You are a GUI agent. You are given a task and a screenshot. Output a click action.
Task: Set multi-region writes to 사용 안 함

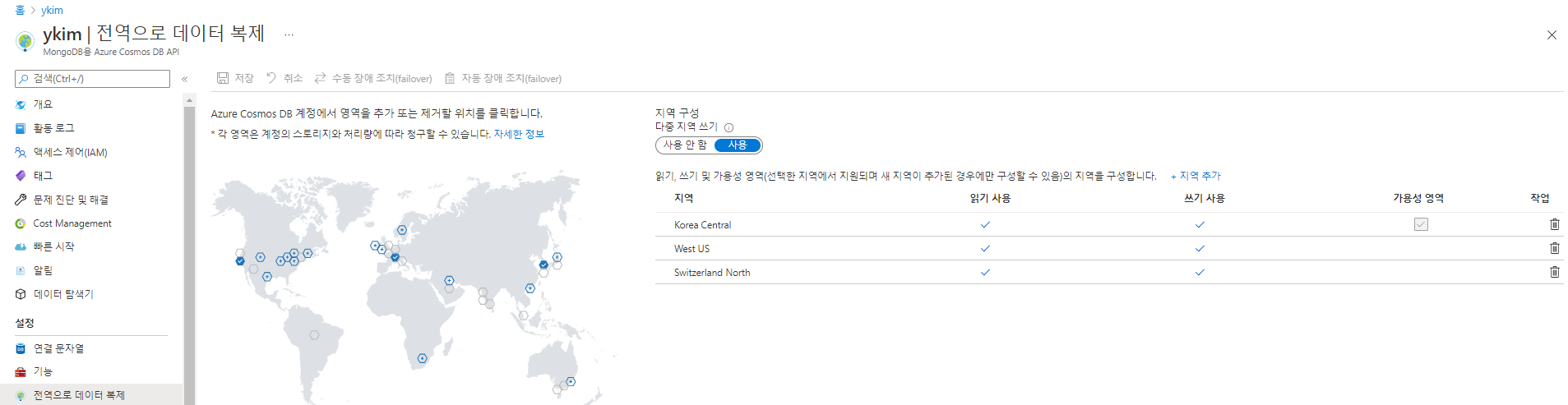tap(685, 145)
